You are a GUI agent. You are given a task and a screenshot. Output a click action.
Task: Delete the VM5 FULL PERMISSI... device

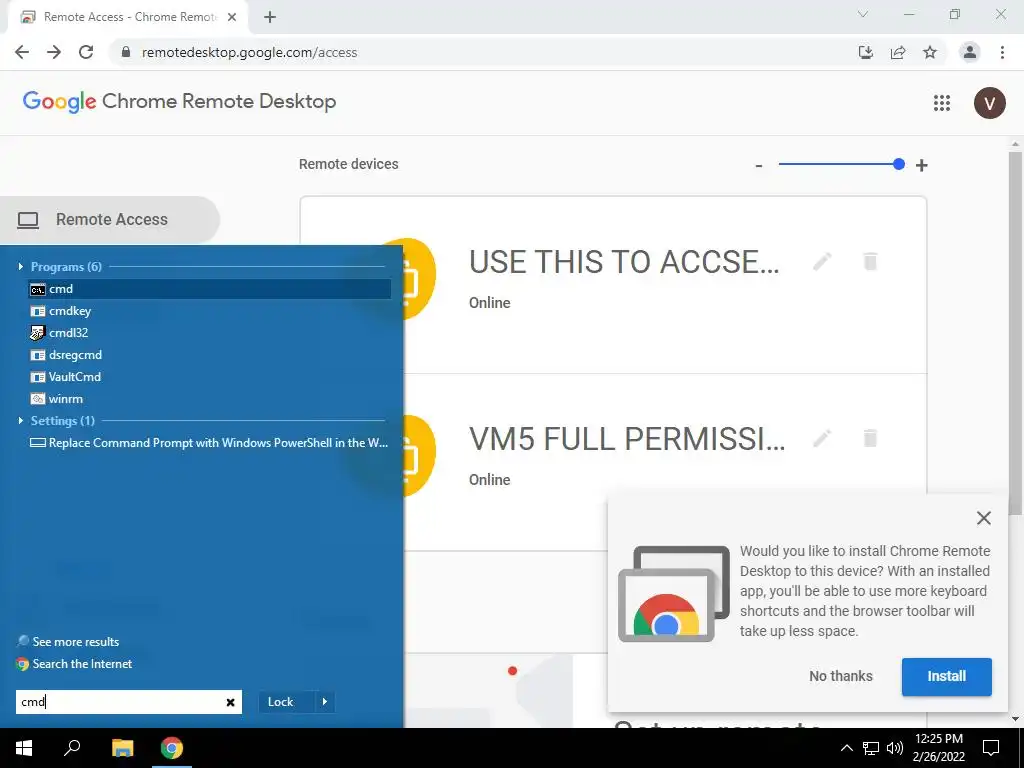click(x=870, y=438)
